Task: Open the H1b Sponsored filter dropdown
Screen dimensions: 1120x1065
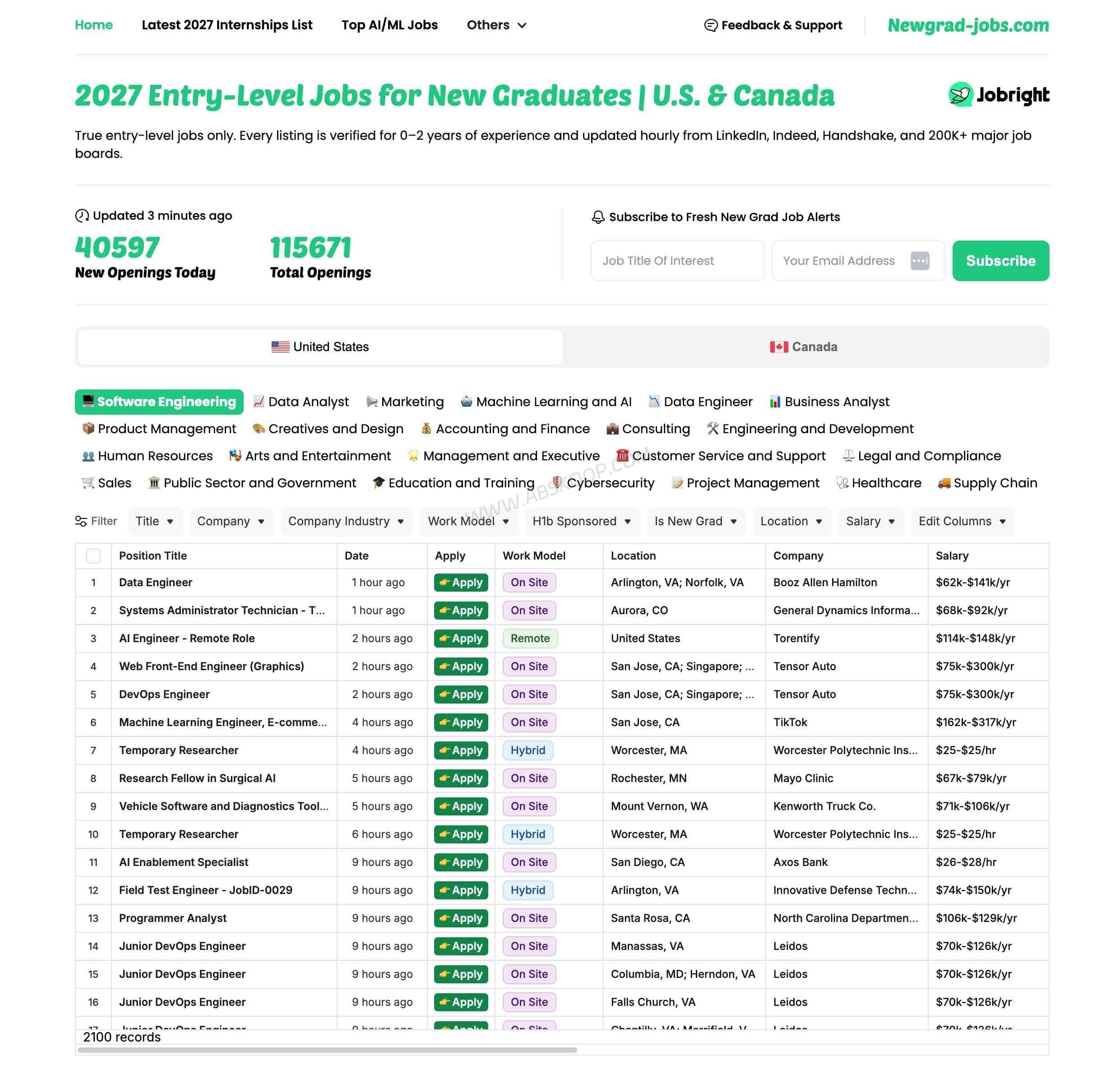Action: pos(582,521)
